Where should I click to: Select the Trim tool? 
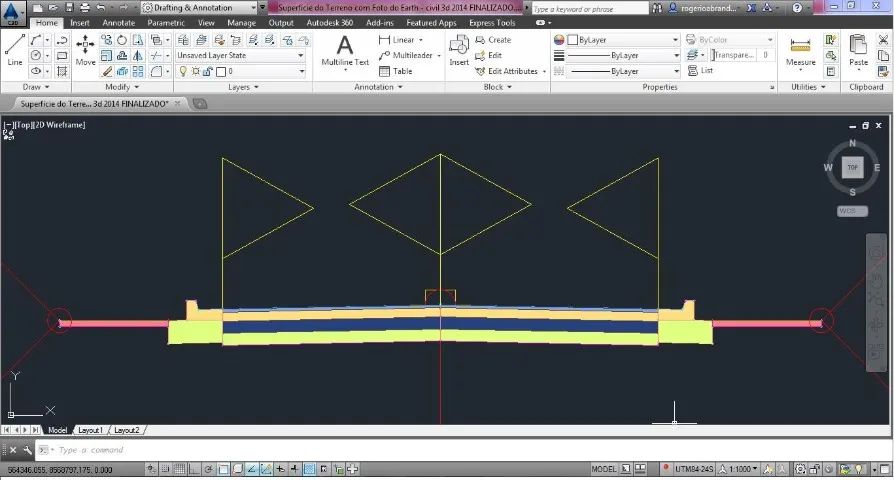156,55
